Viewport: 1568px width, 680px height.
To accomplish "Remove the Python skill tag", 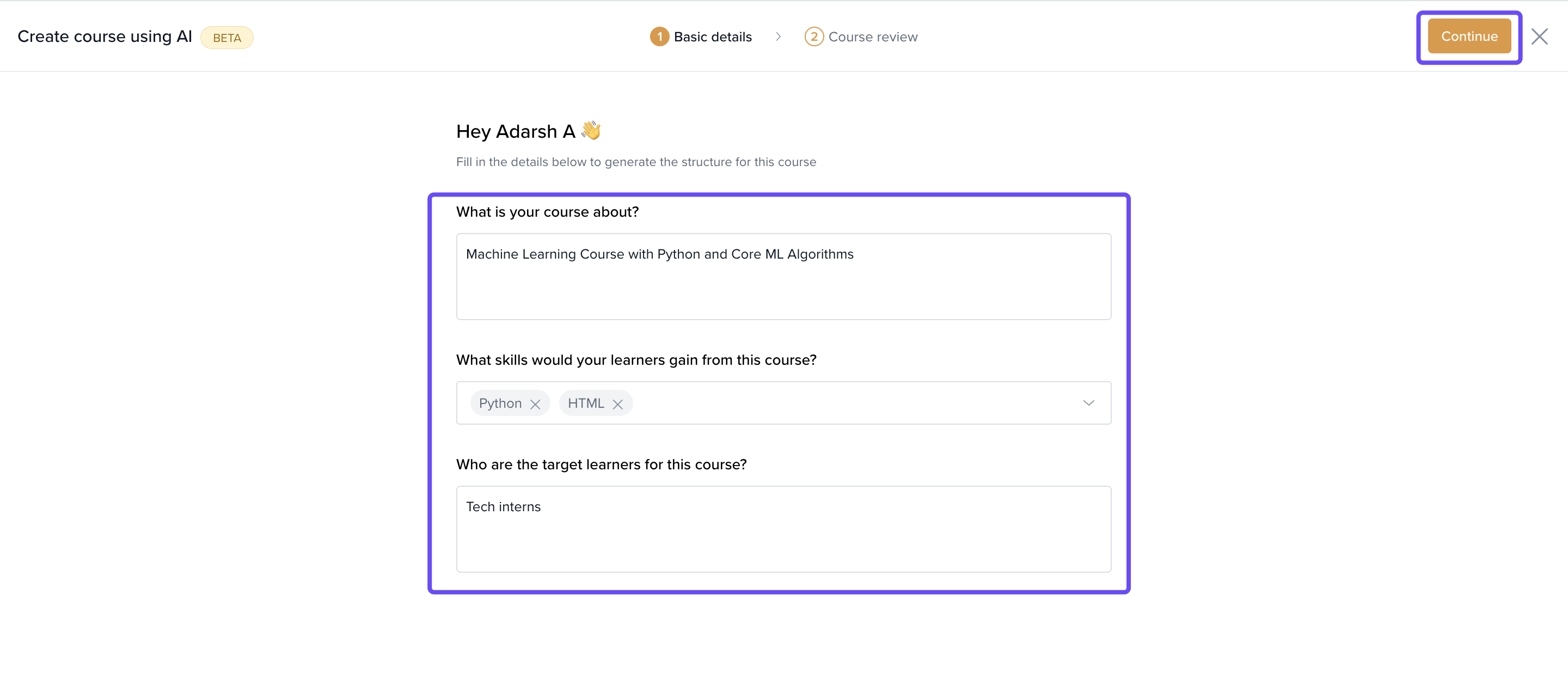I will point(535,404).
